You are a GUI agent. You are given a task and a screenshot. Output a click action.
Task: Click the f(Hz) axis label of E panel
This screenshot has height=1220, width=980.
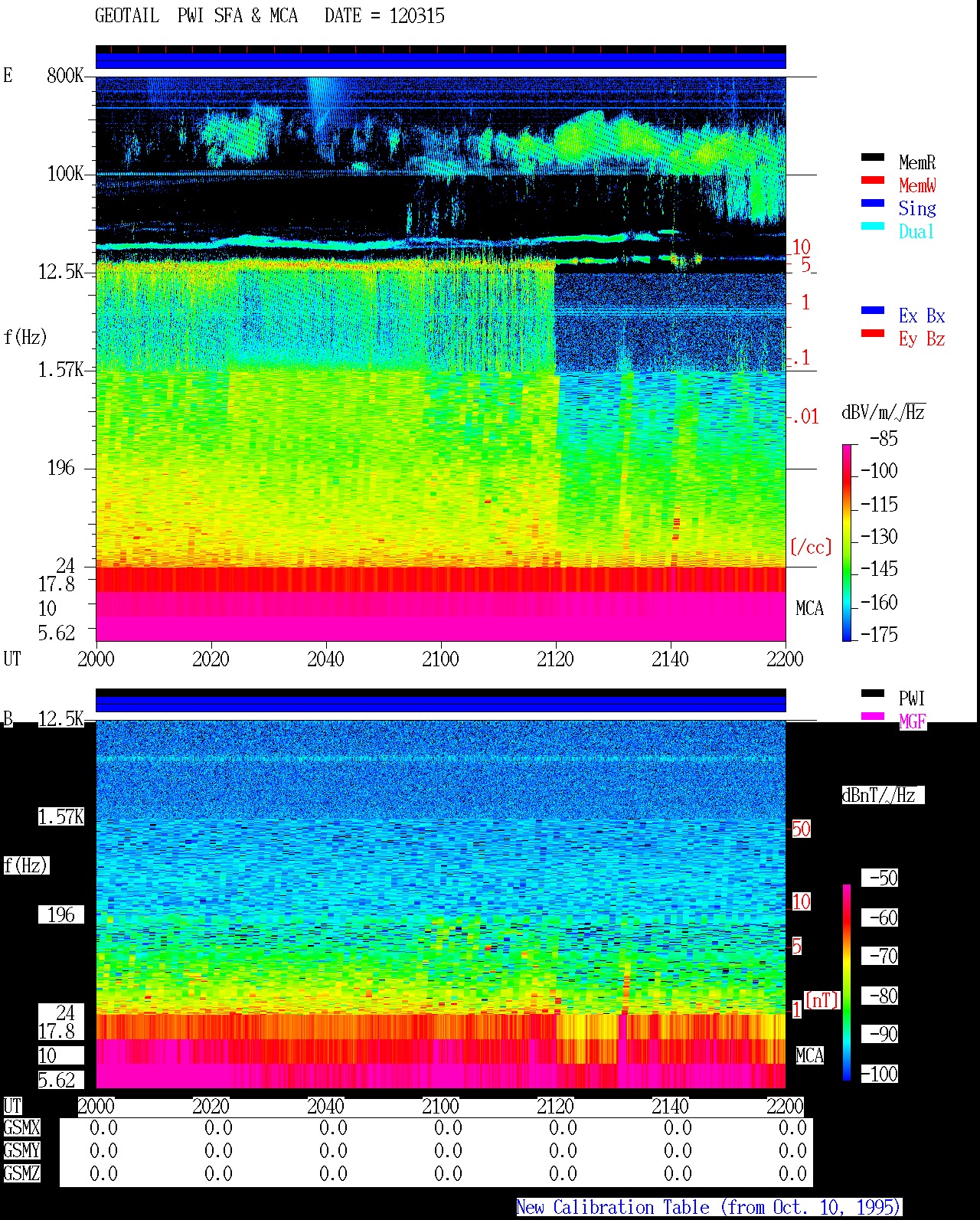pos(25,337)
